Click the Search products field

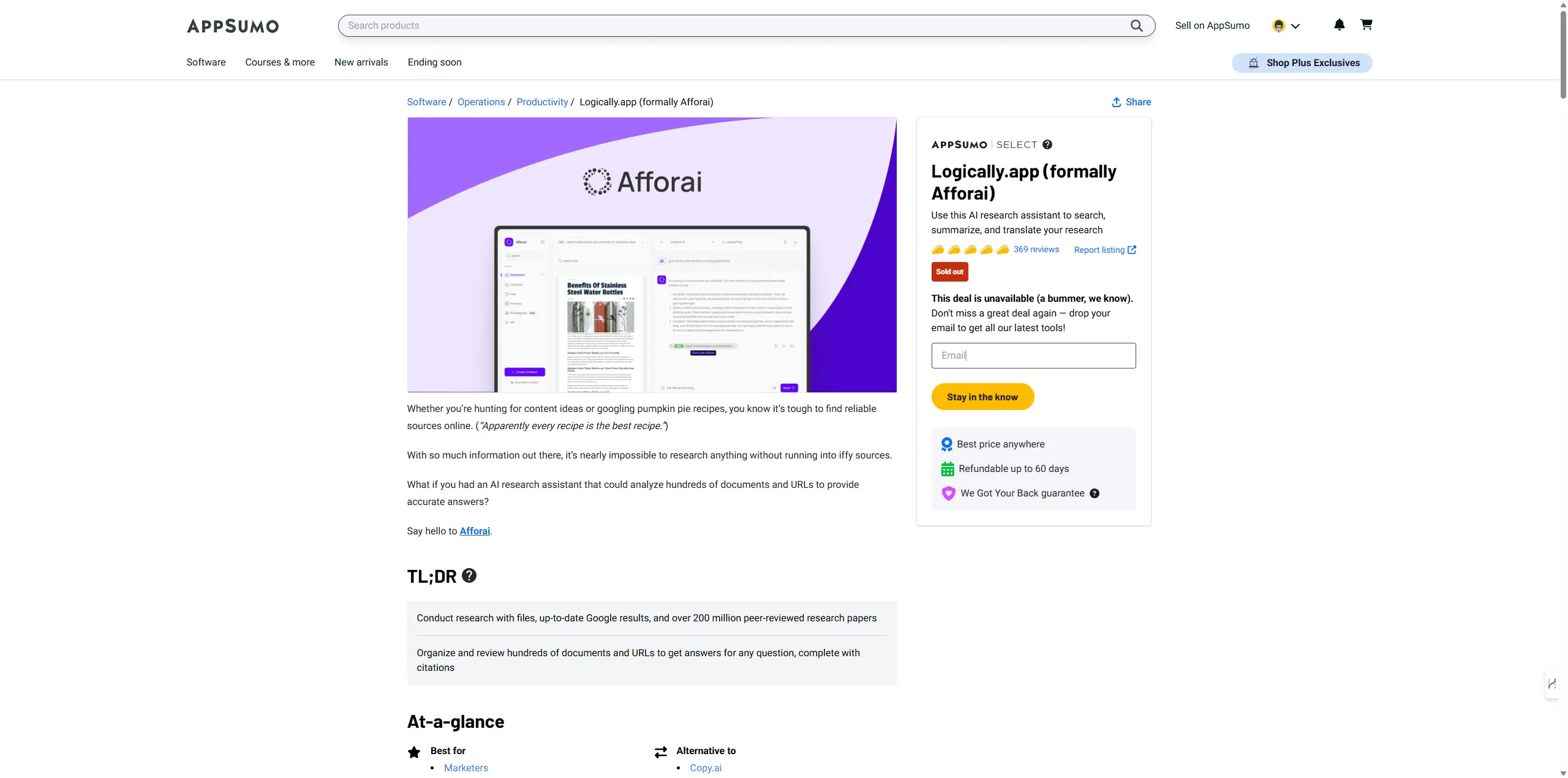735,26
